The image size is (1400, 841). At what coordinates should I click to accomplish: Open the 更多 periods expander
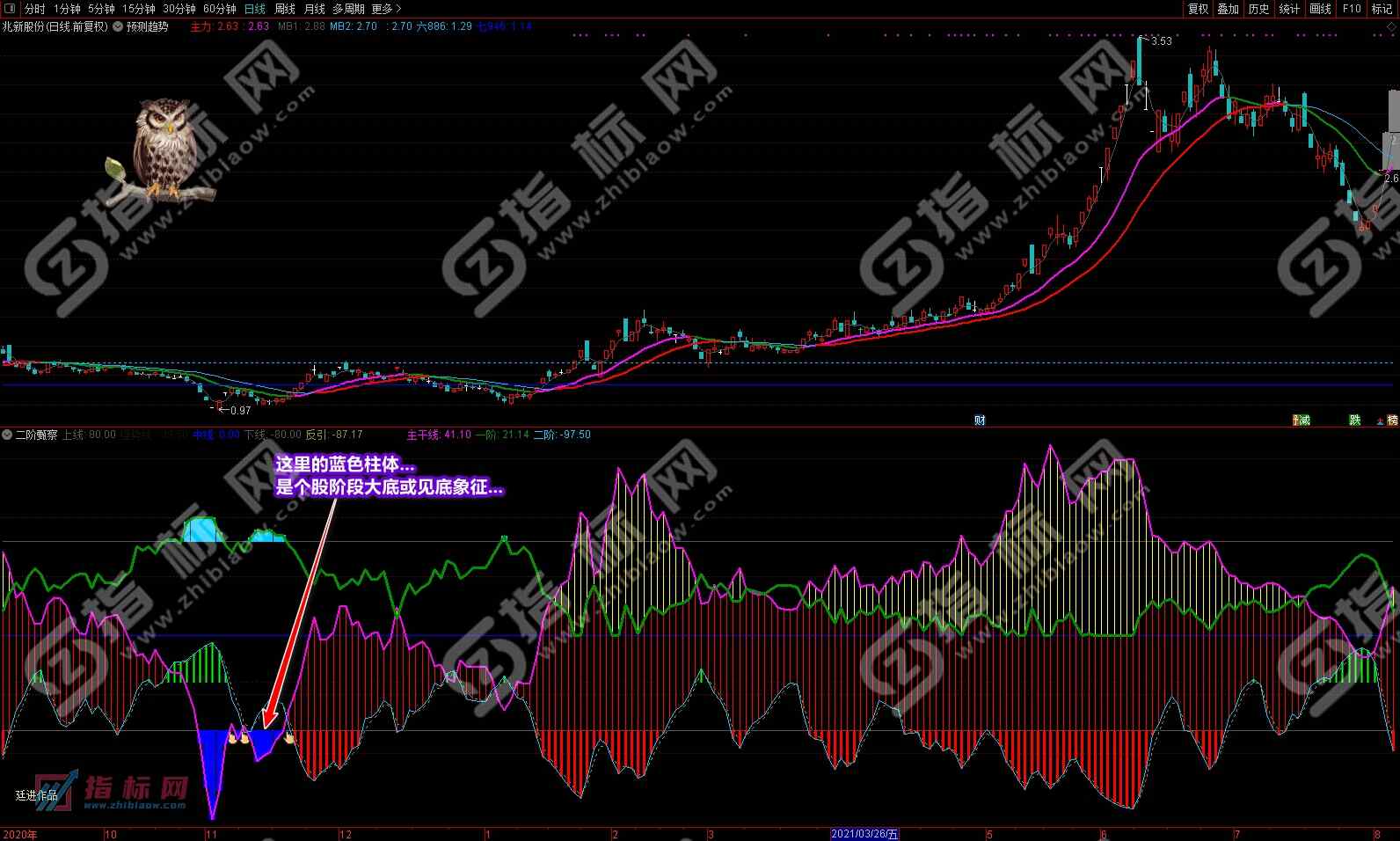[386, 9]
